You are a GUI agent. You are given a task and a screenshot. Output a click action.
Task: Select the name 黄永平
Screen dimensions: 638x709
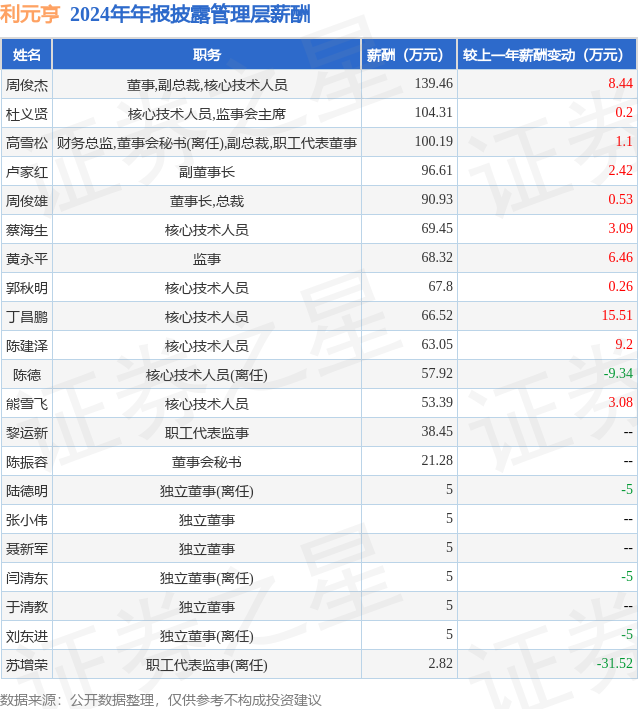(x=27, y=259)
